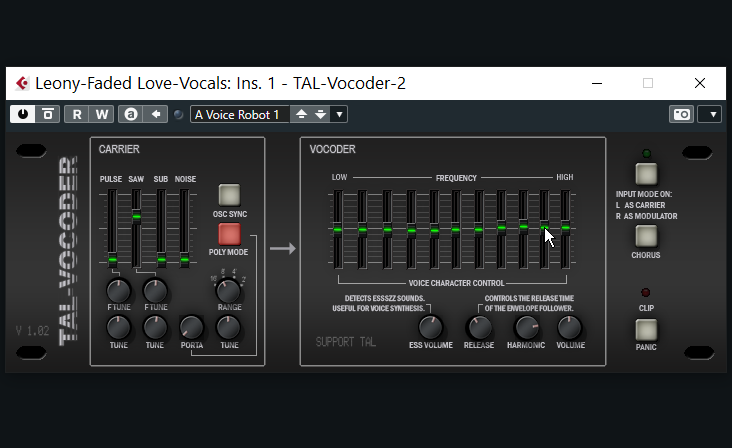The height and width of the screenshot is (448, 732).
Task: Click the HARMONIC knob
Action: pos(527,328)
